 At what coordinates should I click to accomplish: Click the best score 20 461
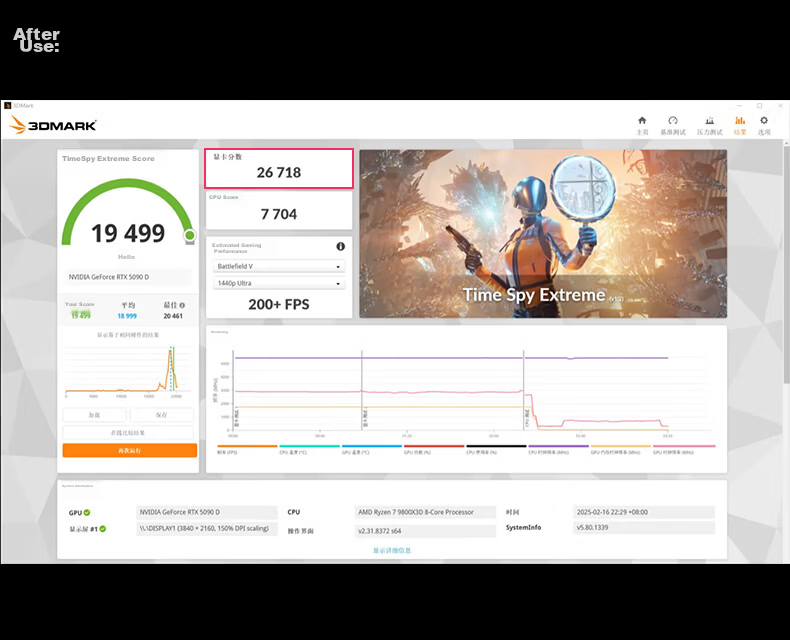pos(173,316)
